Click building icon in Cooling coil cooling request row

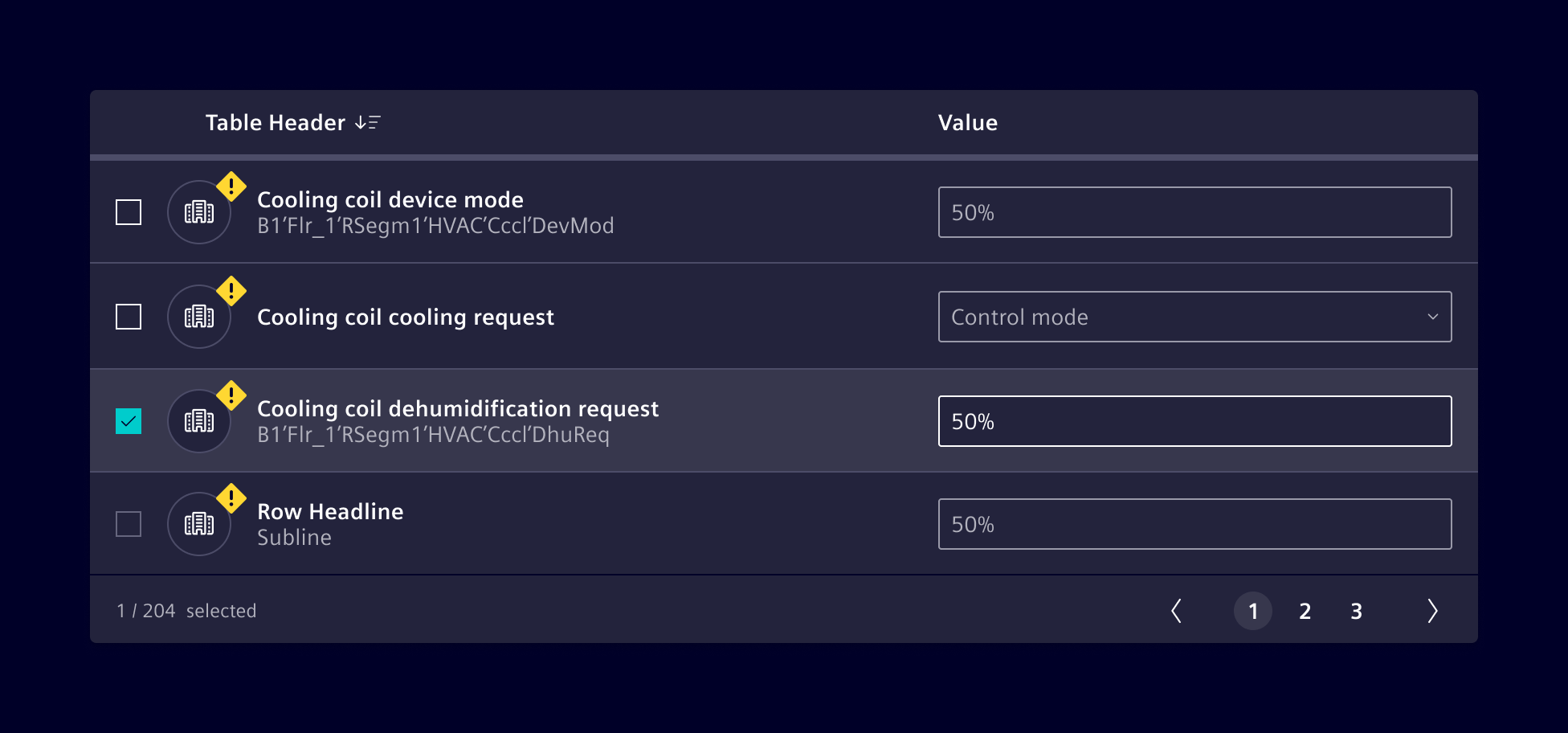click(199, 317)
